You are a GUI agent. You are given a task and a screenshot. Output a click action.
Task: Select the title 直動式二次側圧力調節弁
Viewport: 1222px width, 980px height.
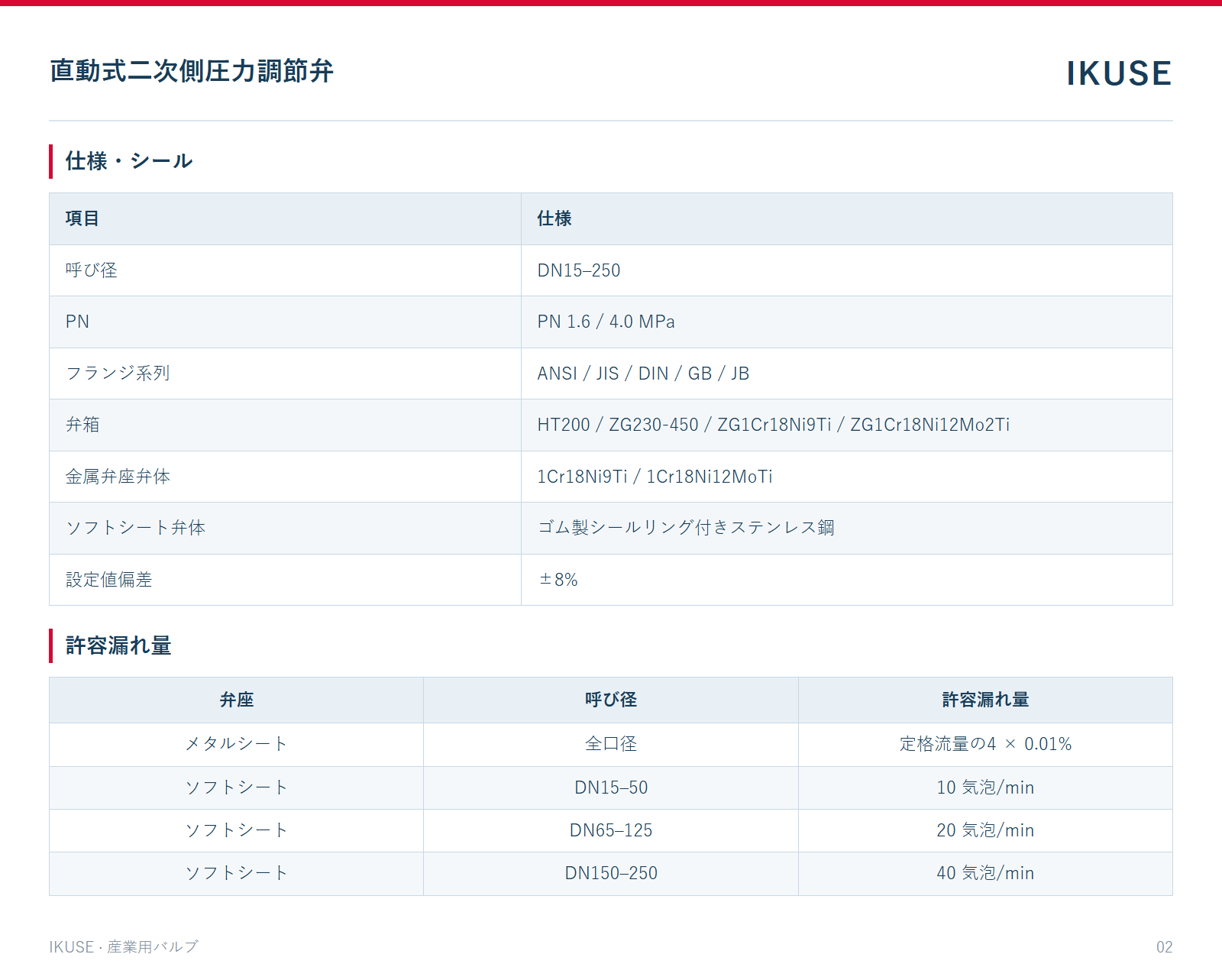pos(192,71)
